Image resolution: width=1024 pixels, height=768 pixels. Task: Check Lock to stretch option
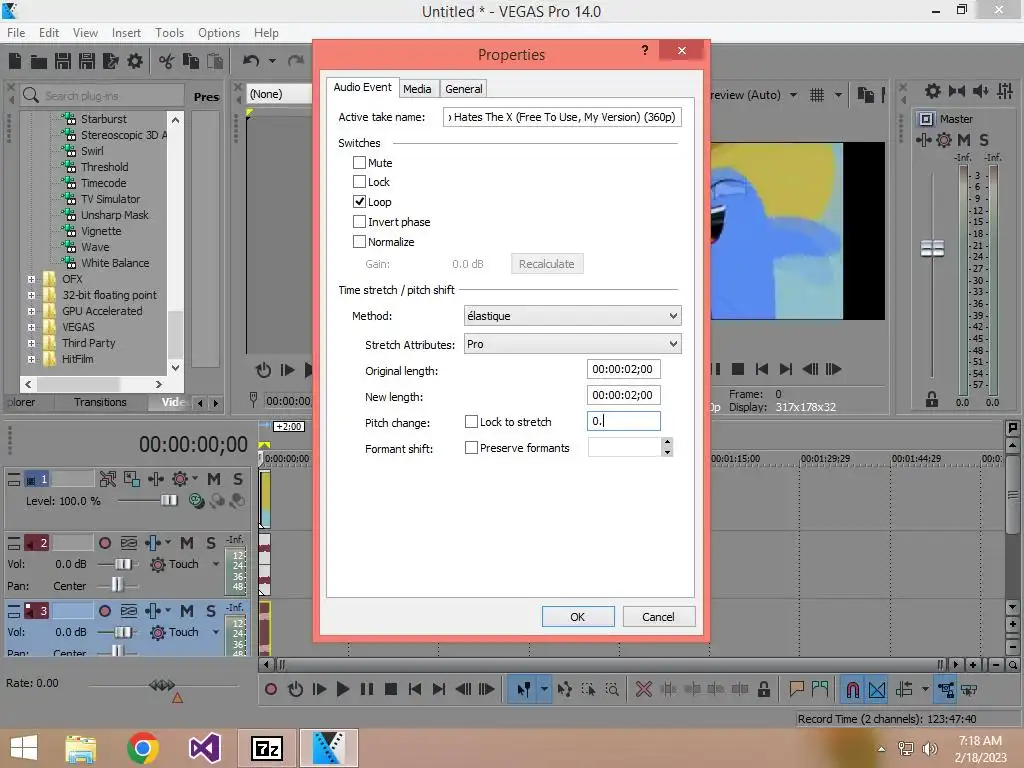click(x=471, y=422)
